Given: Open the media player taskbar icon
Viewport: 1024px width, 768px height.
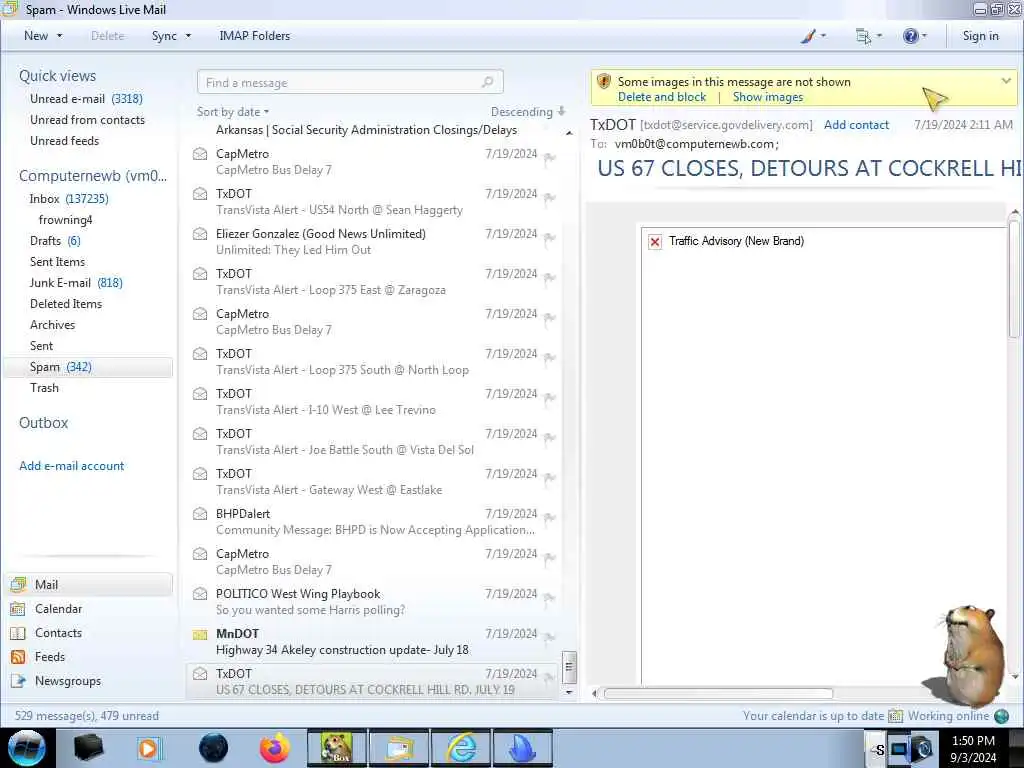Looking at the screenshot, I should coord(149,748).
